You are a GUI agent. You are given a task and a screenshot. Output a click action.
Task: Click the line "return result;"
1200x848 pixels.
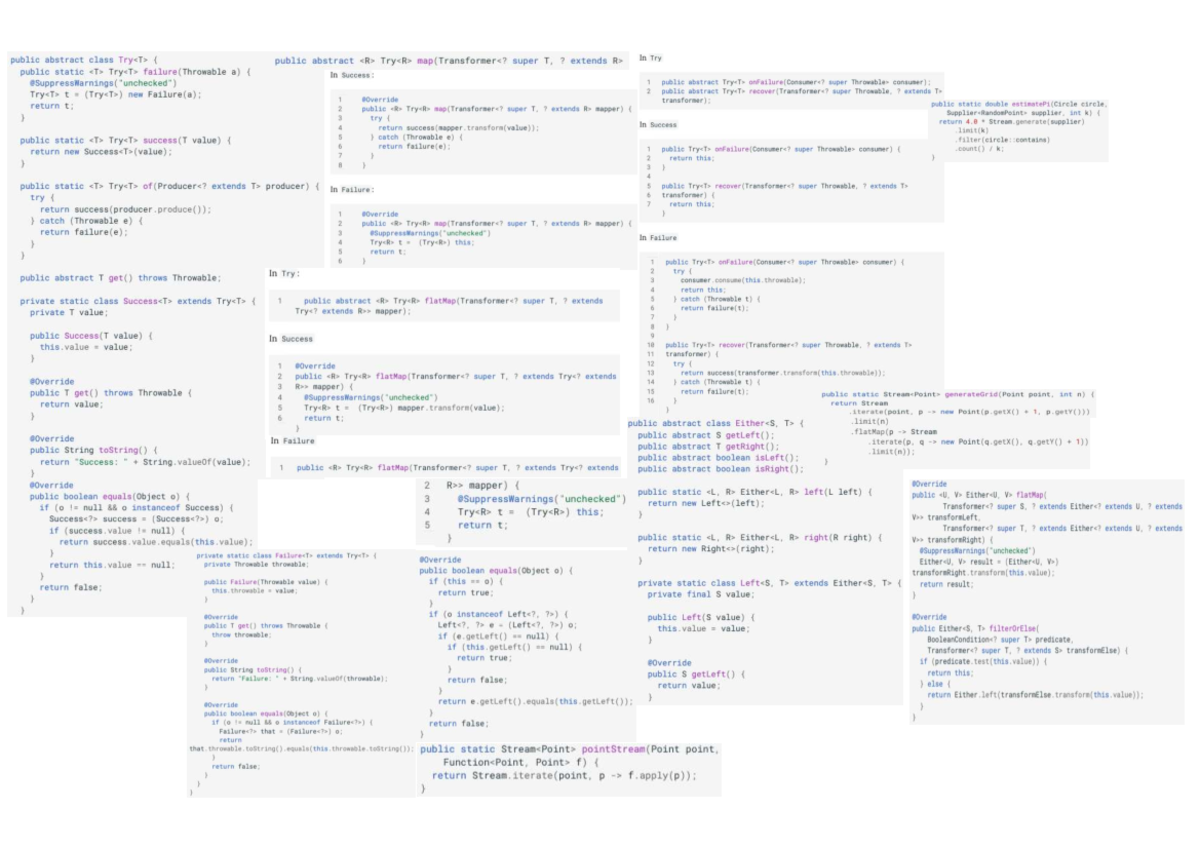[946, 584]
